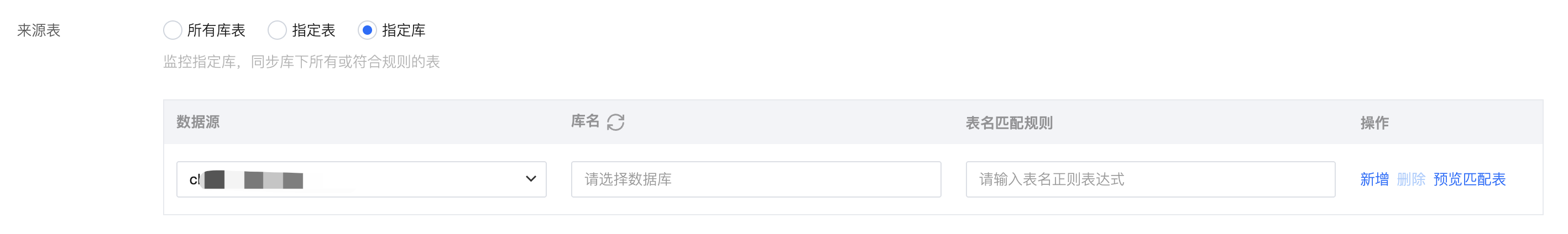Click the 库名 column header text
1568x234 pixels.
click(585, 121)
